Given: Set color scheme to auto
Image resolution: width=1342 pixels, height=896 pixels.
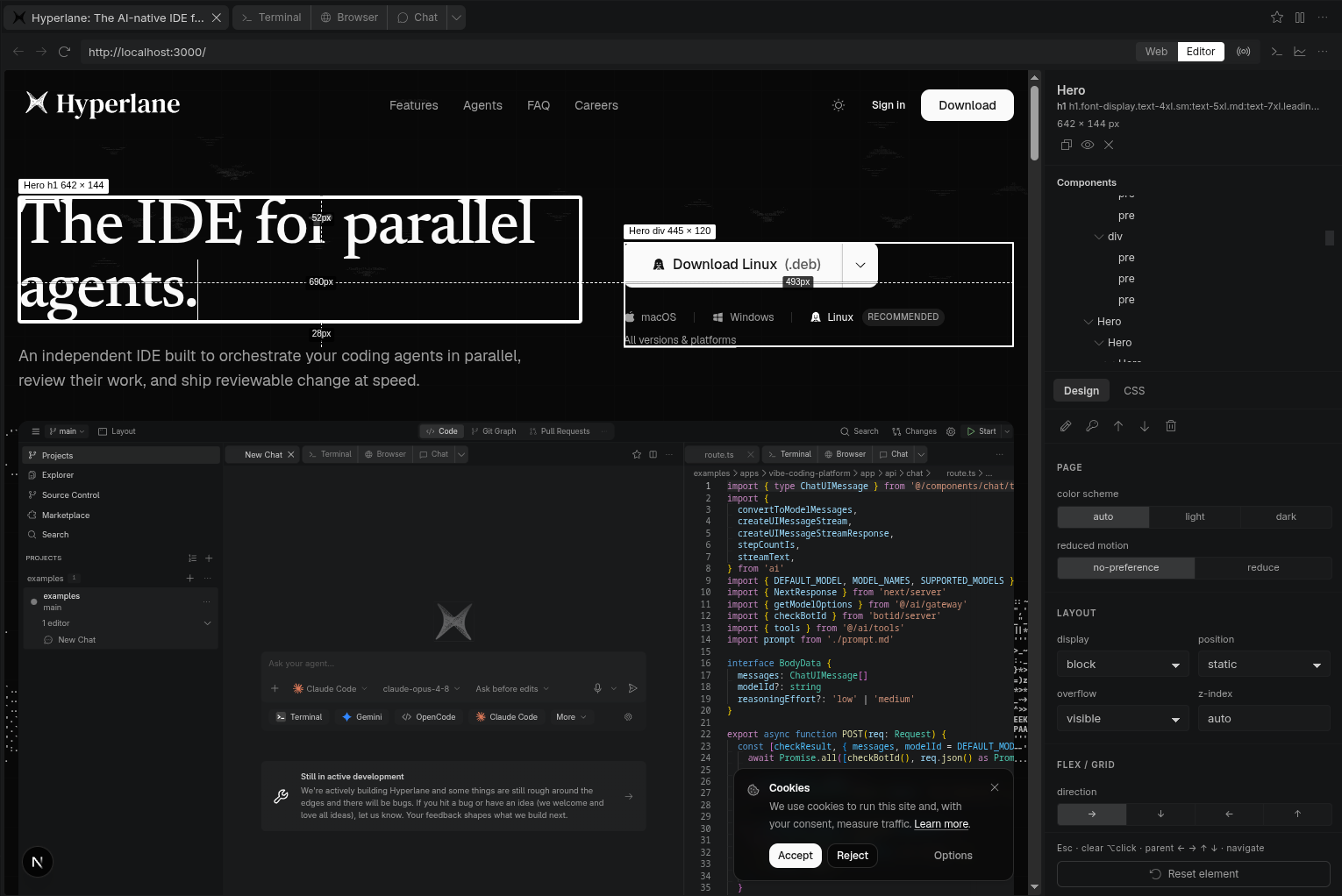Looking at the screenshot, I should click(1103, 516).
